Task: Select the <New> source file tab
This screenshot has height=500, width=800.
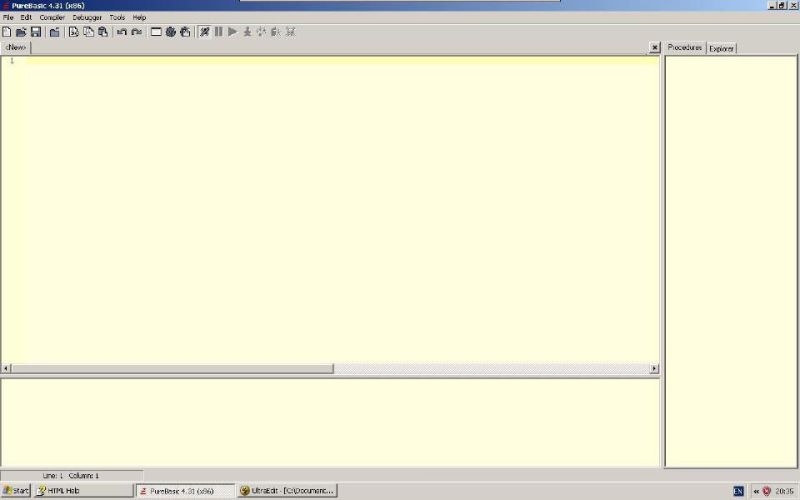Action: (x=16, y=47)
